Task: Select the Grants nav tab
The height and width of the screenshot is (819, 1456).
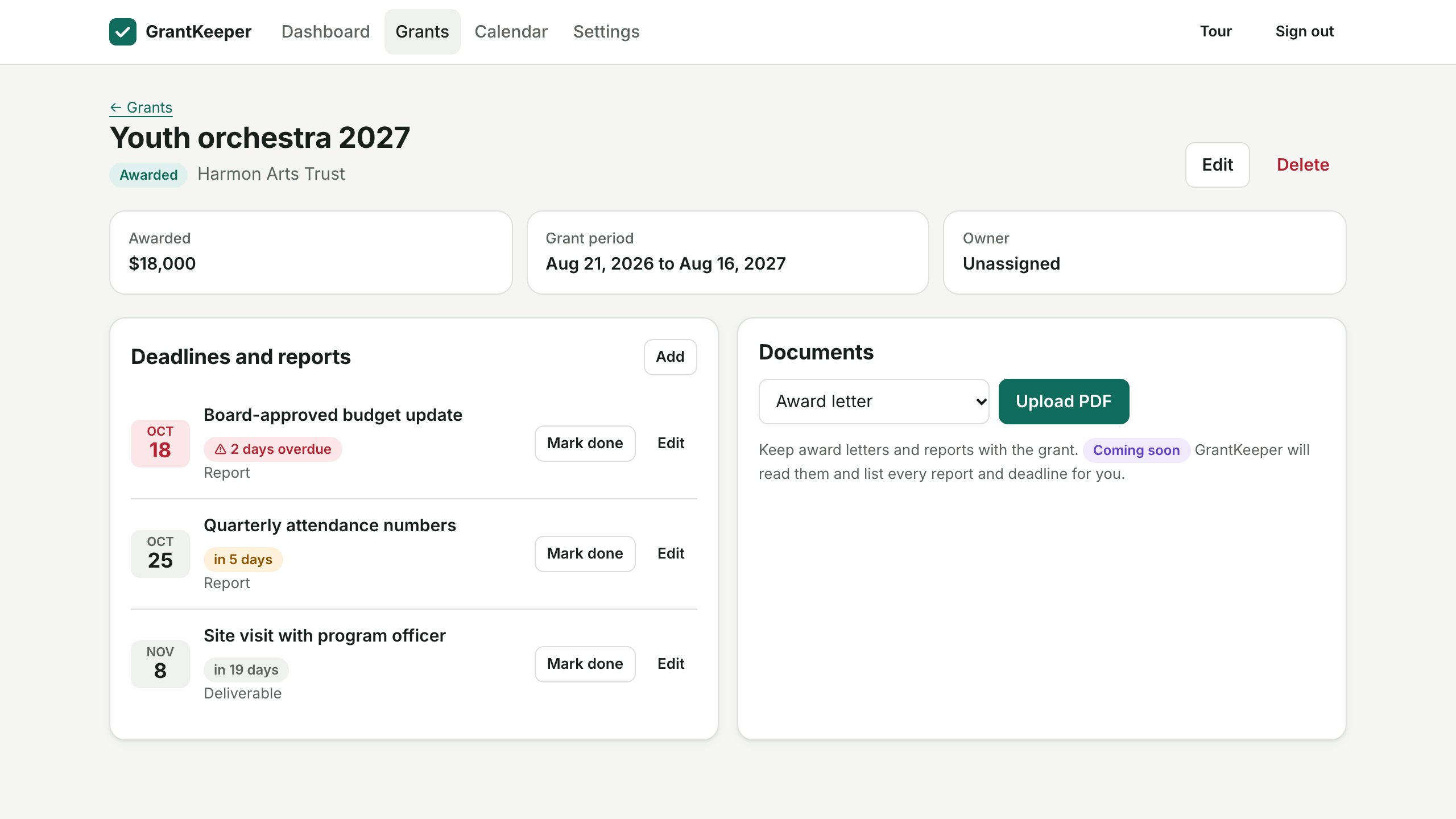Action: (x=422, y=32)
